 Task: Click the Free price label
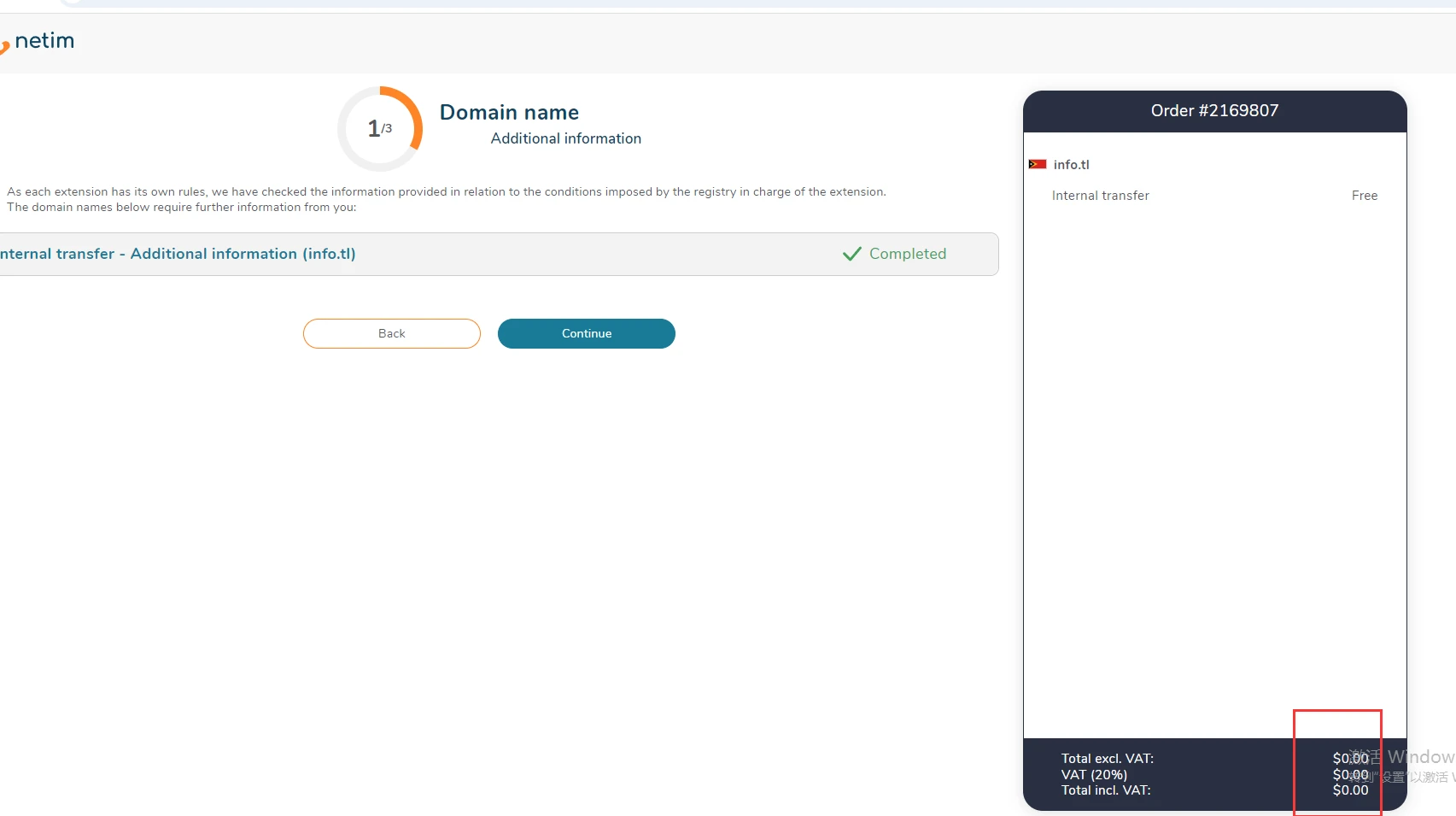[x=1364, y=196]
